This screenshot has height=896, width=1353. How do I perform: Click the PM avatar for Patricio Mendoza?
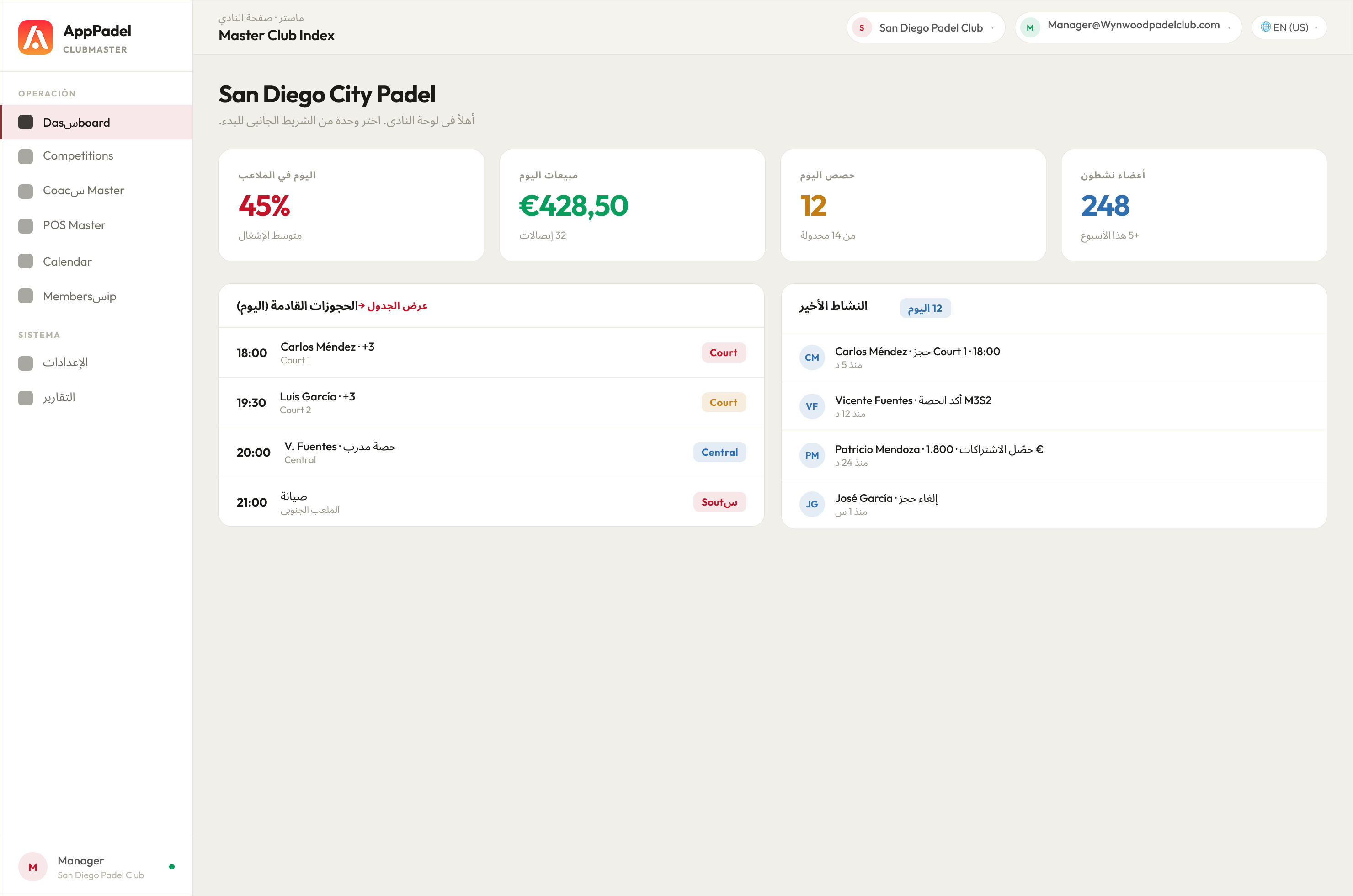click(811, 455)
